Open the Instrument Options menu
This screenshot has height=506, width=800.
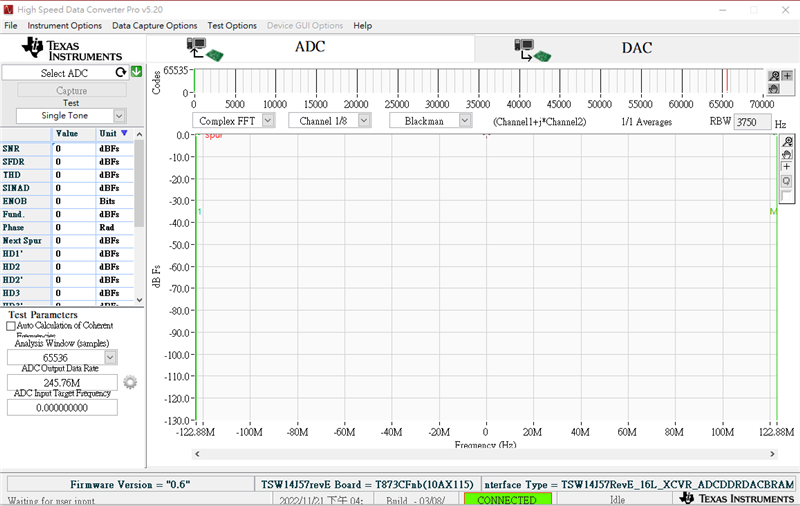(65, 26)
